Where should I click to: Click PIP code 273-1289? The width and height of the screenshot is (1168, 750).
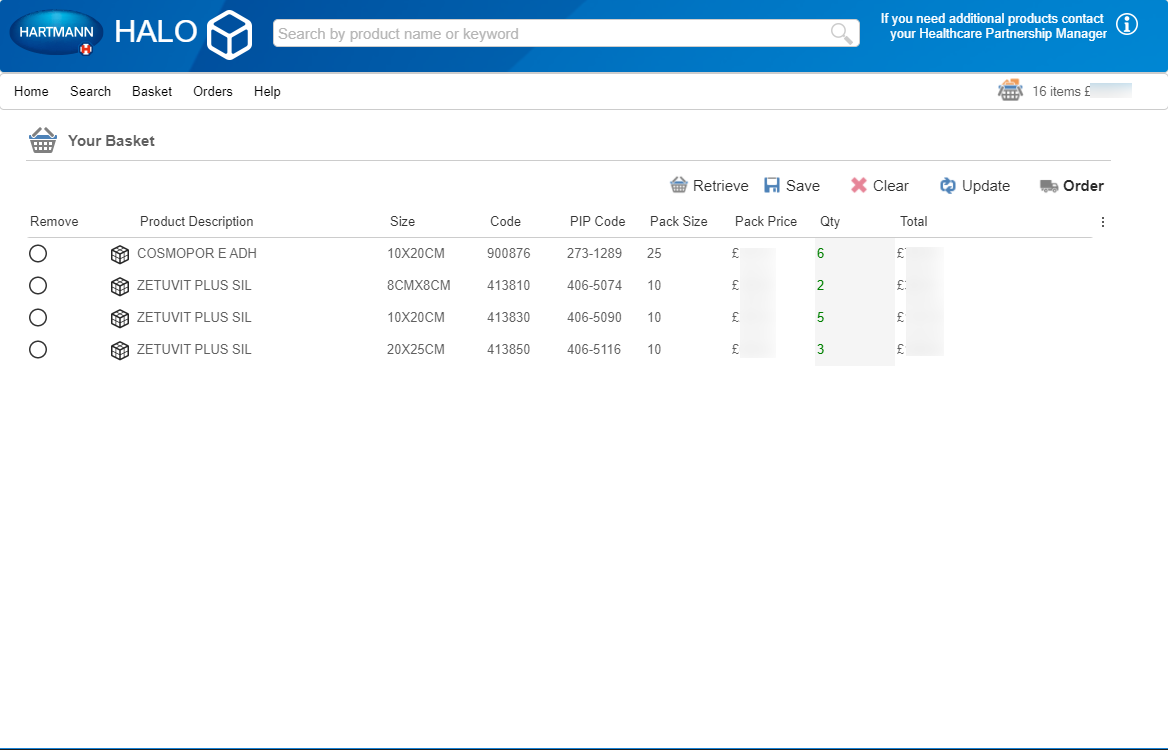coord(594,253)
